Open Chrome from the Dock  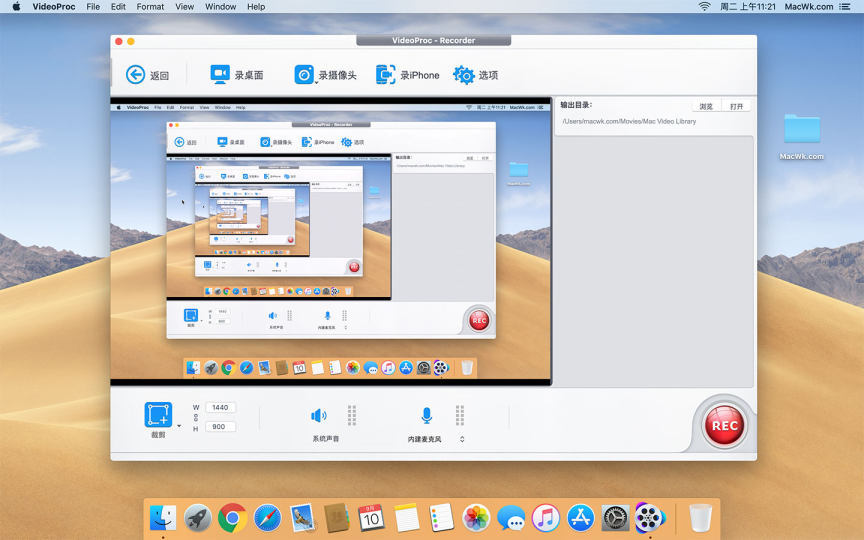pos(233,517)
